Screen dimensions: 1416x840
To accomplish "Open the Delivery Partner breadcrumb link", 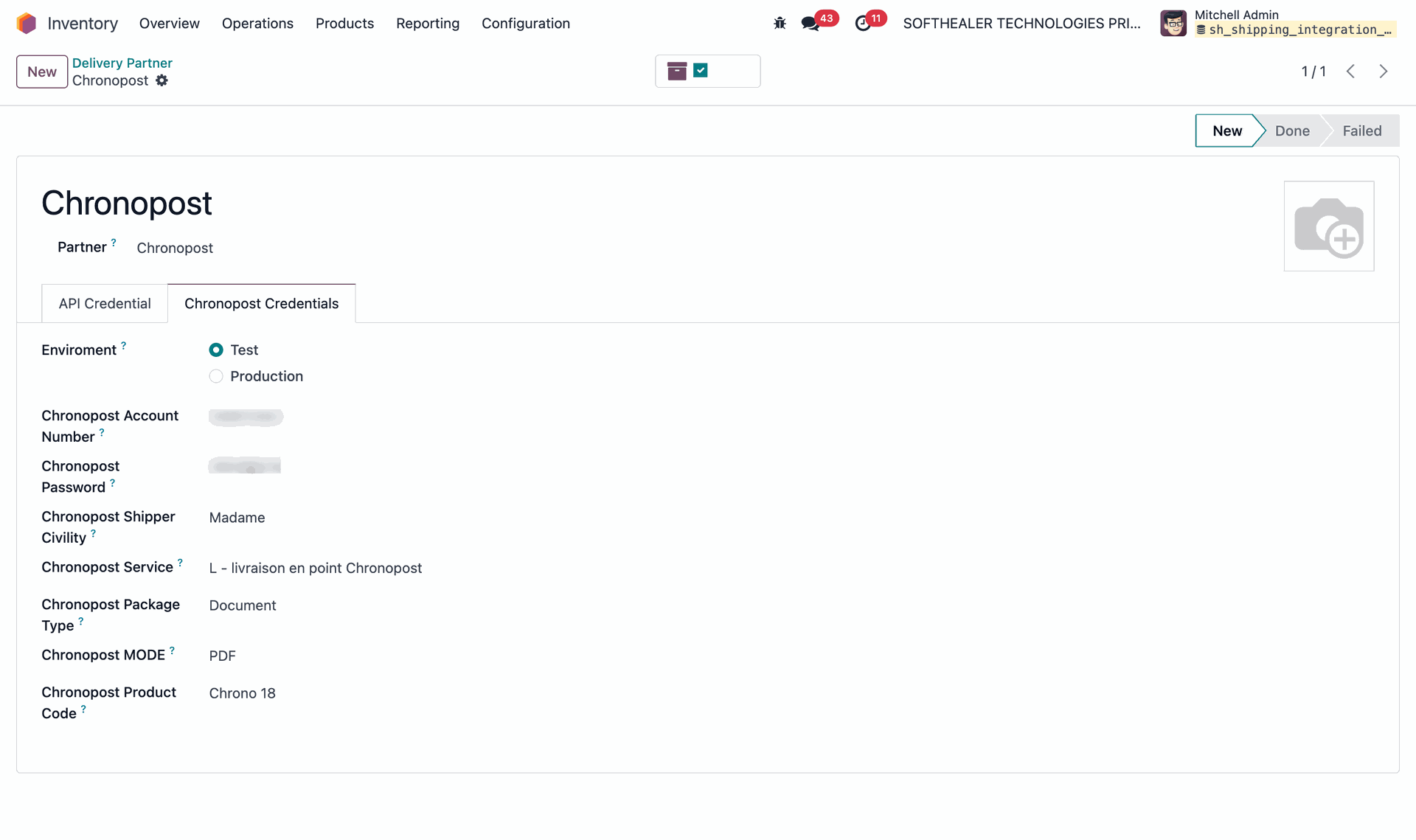I will (x=122, y=63).
